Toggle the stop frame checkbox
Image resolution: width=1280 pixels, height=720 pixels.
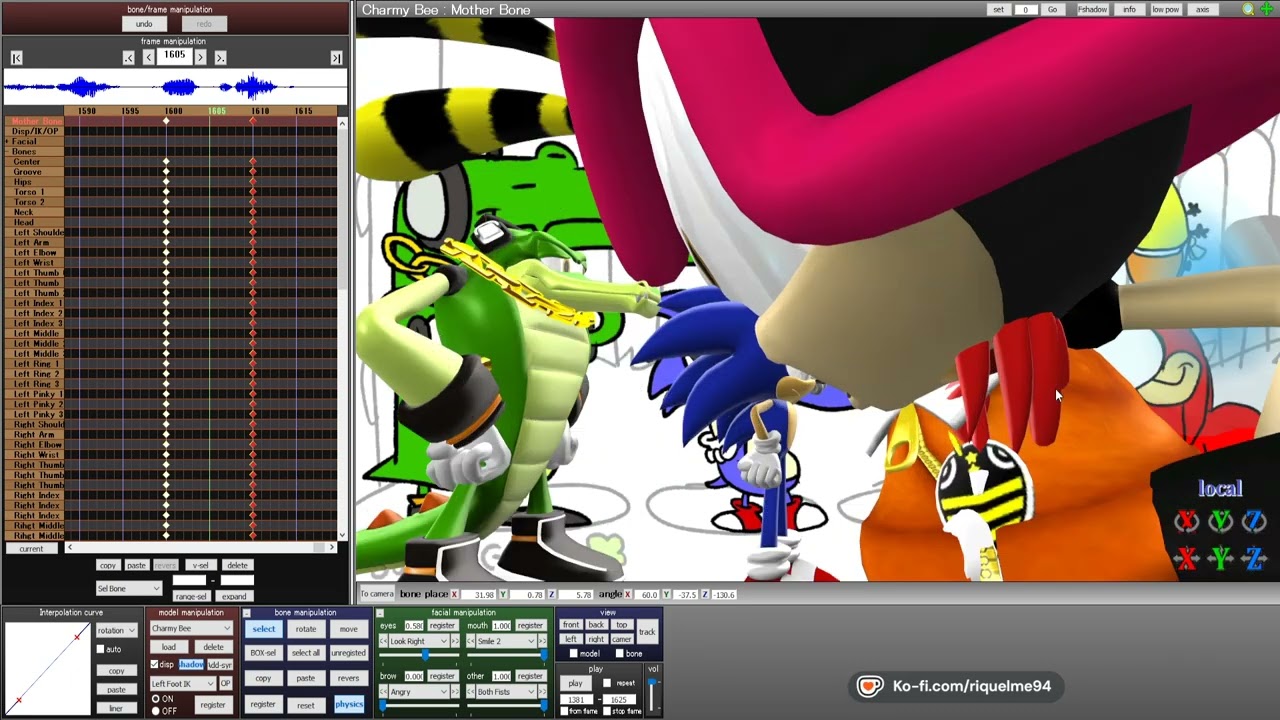point(606,711)
